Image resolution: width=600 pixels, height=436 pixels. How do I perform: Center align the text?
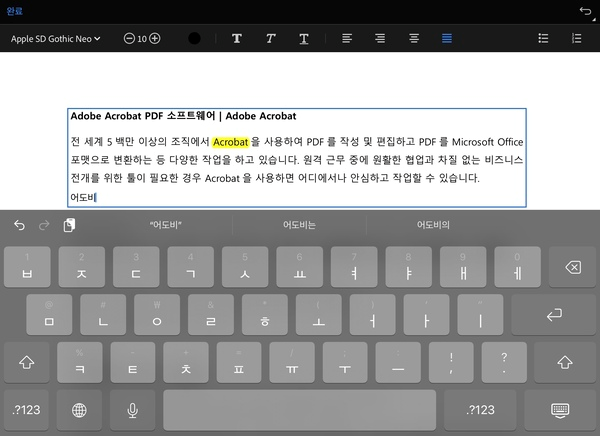pyautogui.click(x=414, y=38)
